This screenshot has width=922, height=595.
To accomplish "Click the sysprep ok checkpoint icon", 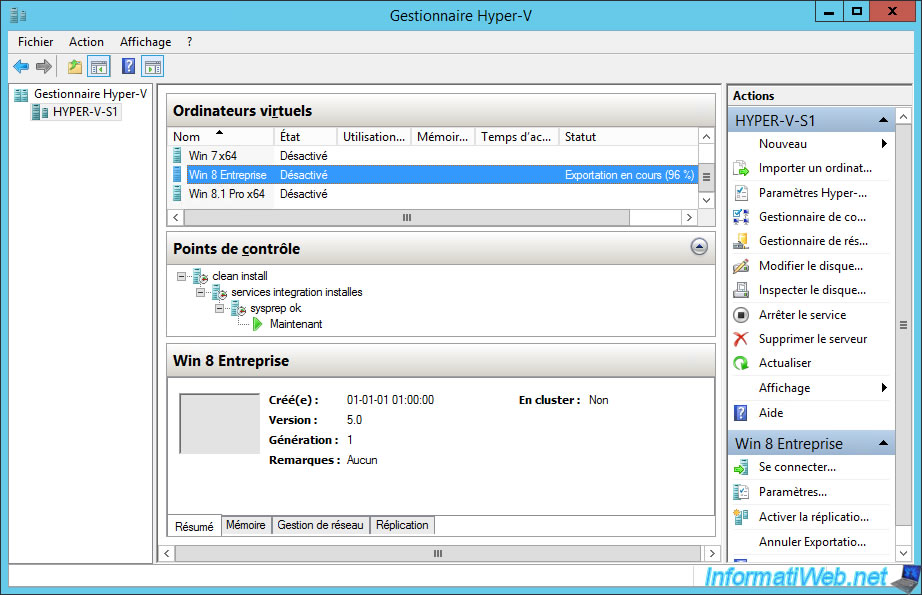I will (239, 308).
